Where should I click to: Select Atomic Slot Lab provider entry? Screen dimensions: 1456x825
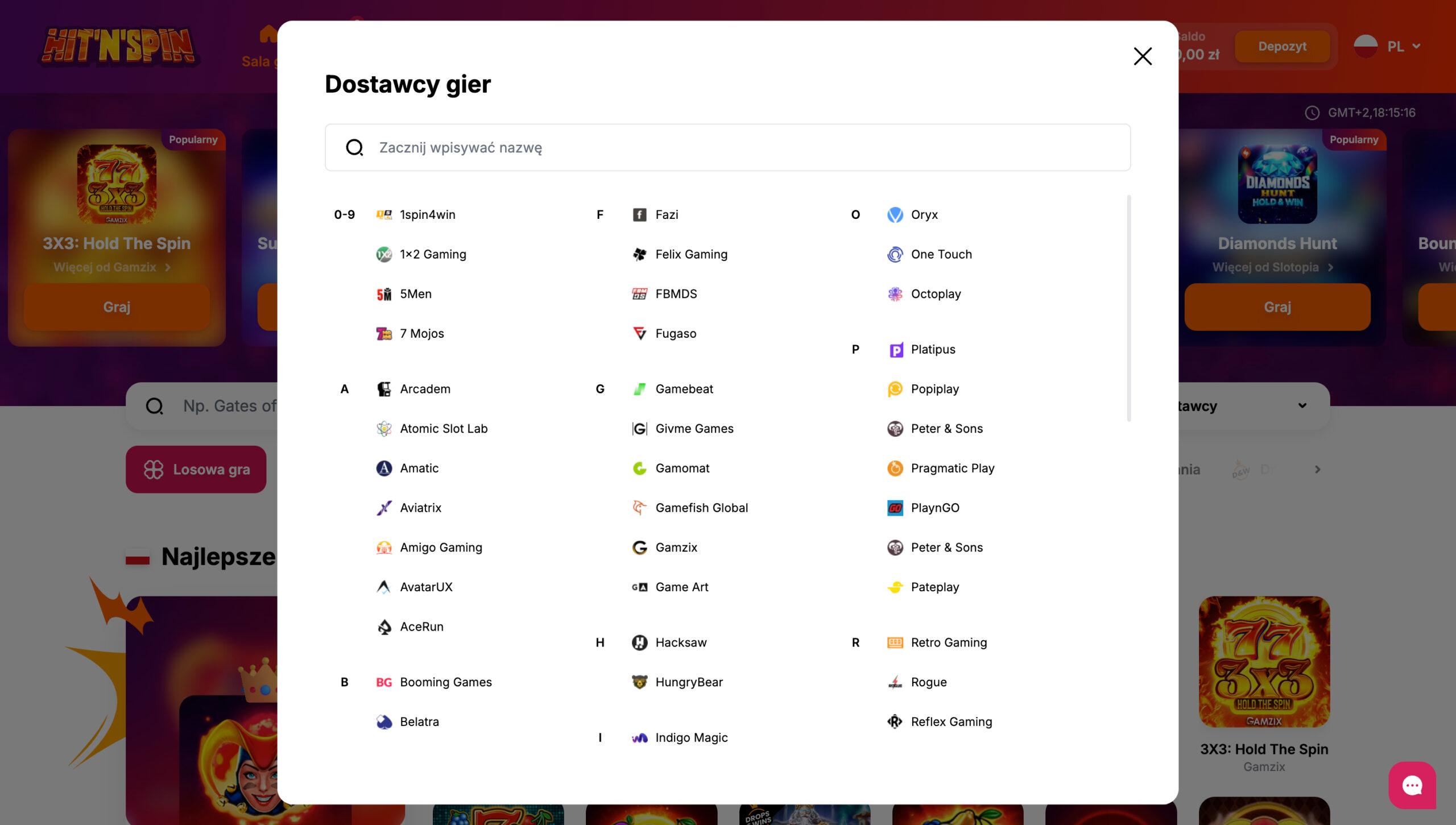(x=443, y=429)
